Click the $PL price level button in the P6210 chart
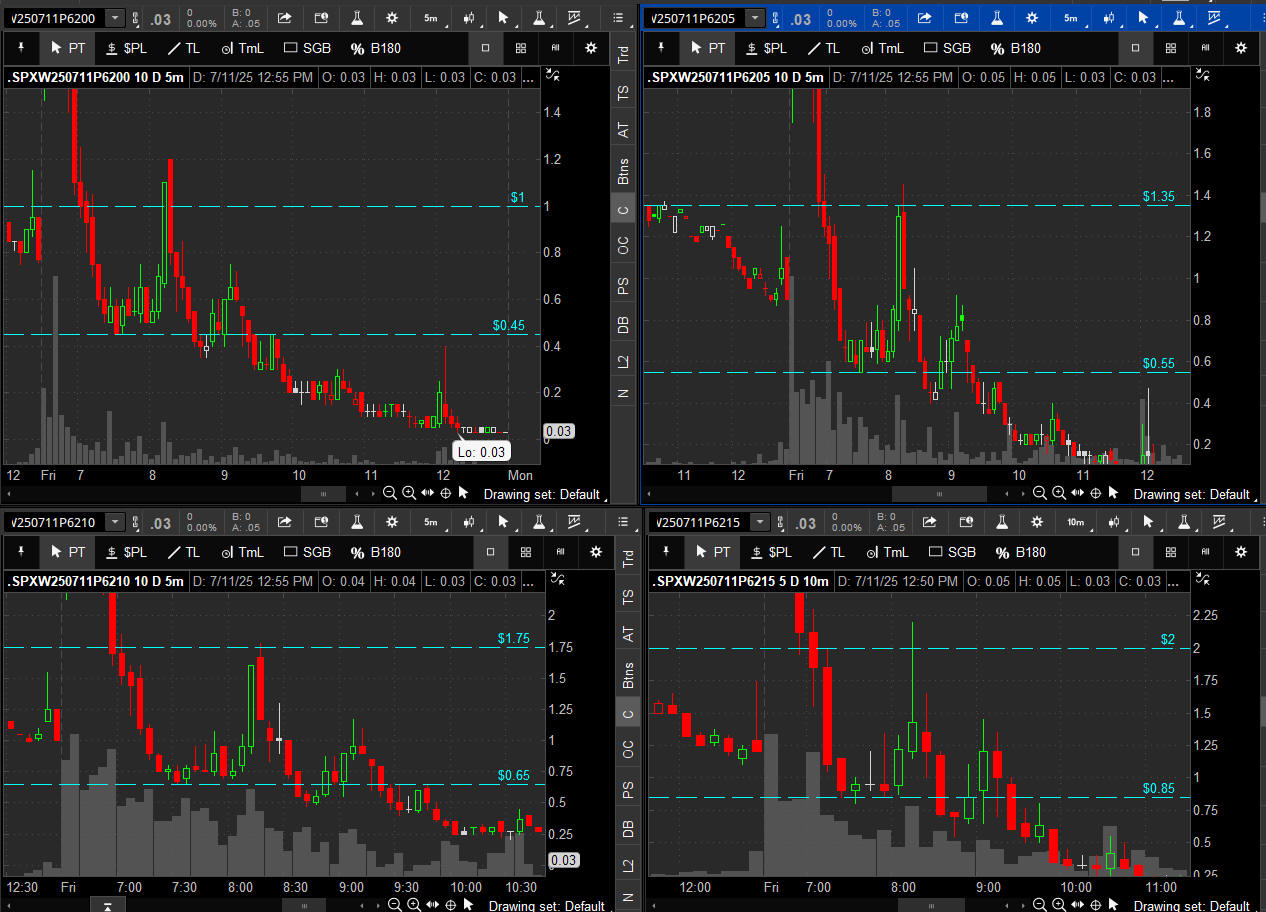 127,552
